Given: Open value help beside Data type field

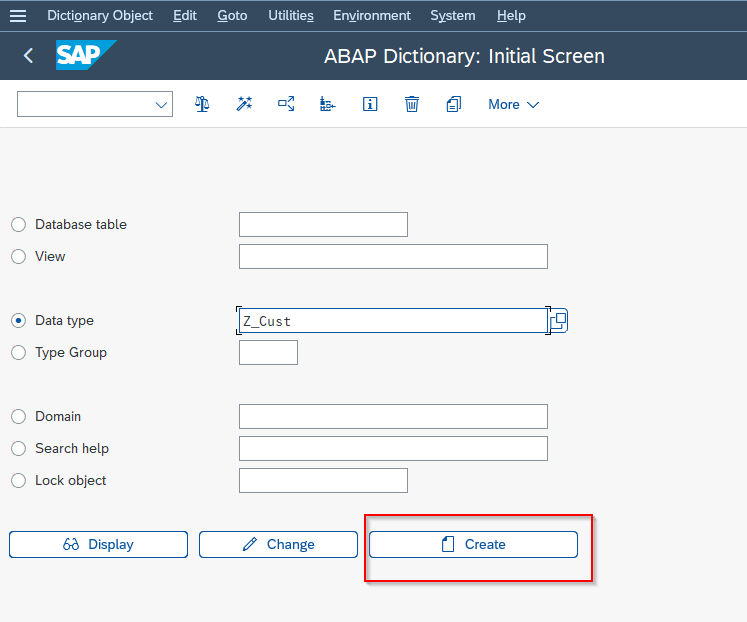Looking at the screenshot, I should pyautogui.click(x=559, y=320).
